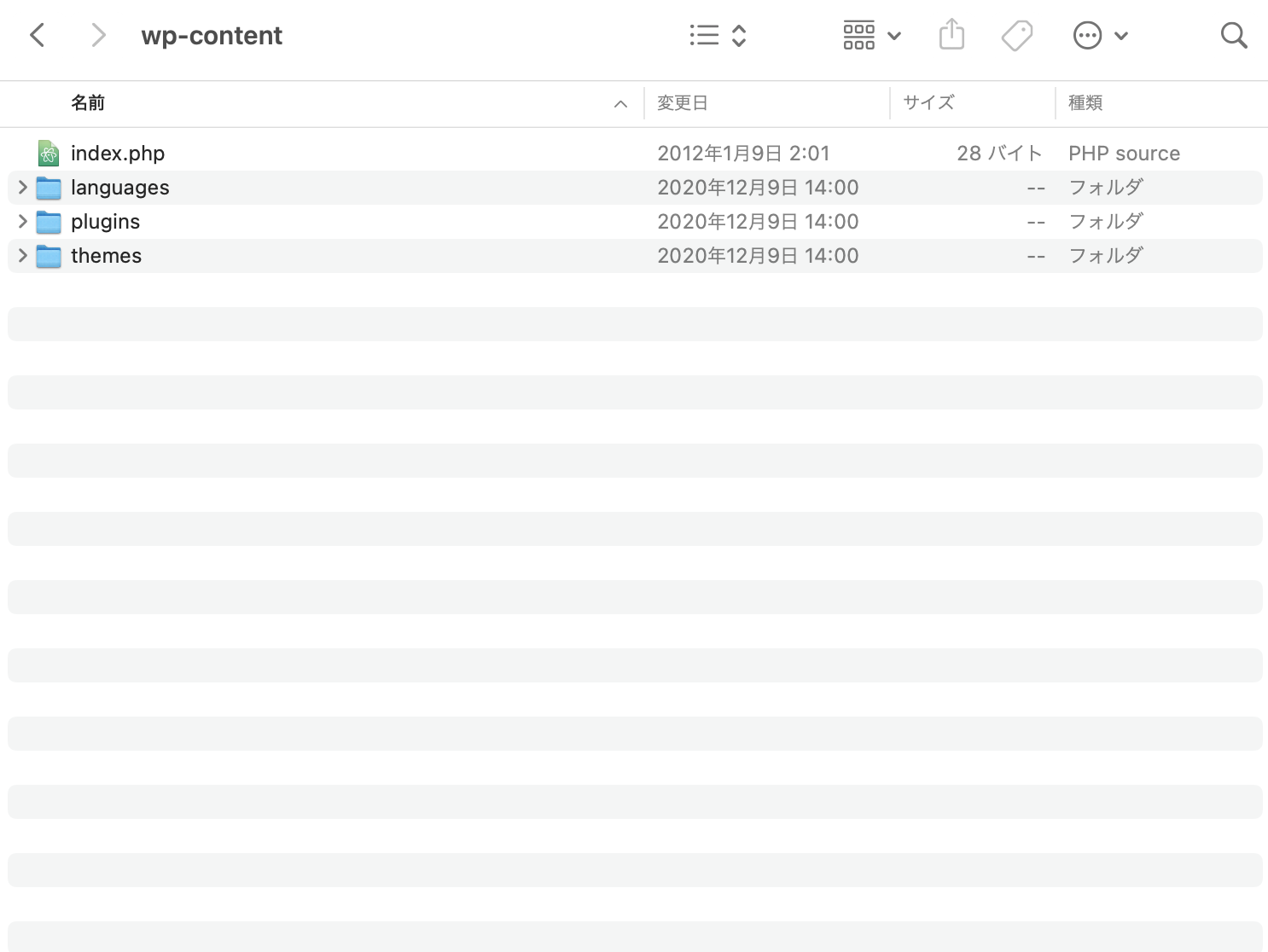The image size is (1268, 952).
Task: Select the index.php file icon
Action: tap(49, 154)
